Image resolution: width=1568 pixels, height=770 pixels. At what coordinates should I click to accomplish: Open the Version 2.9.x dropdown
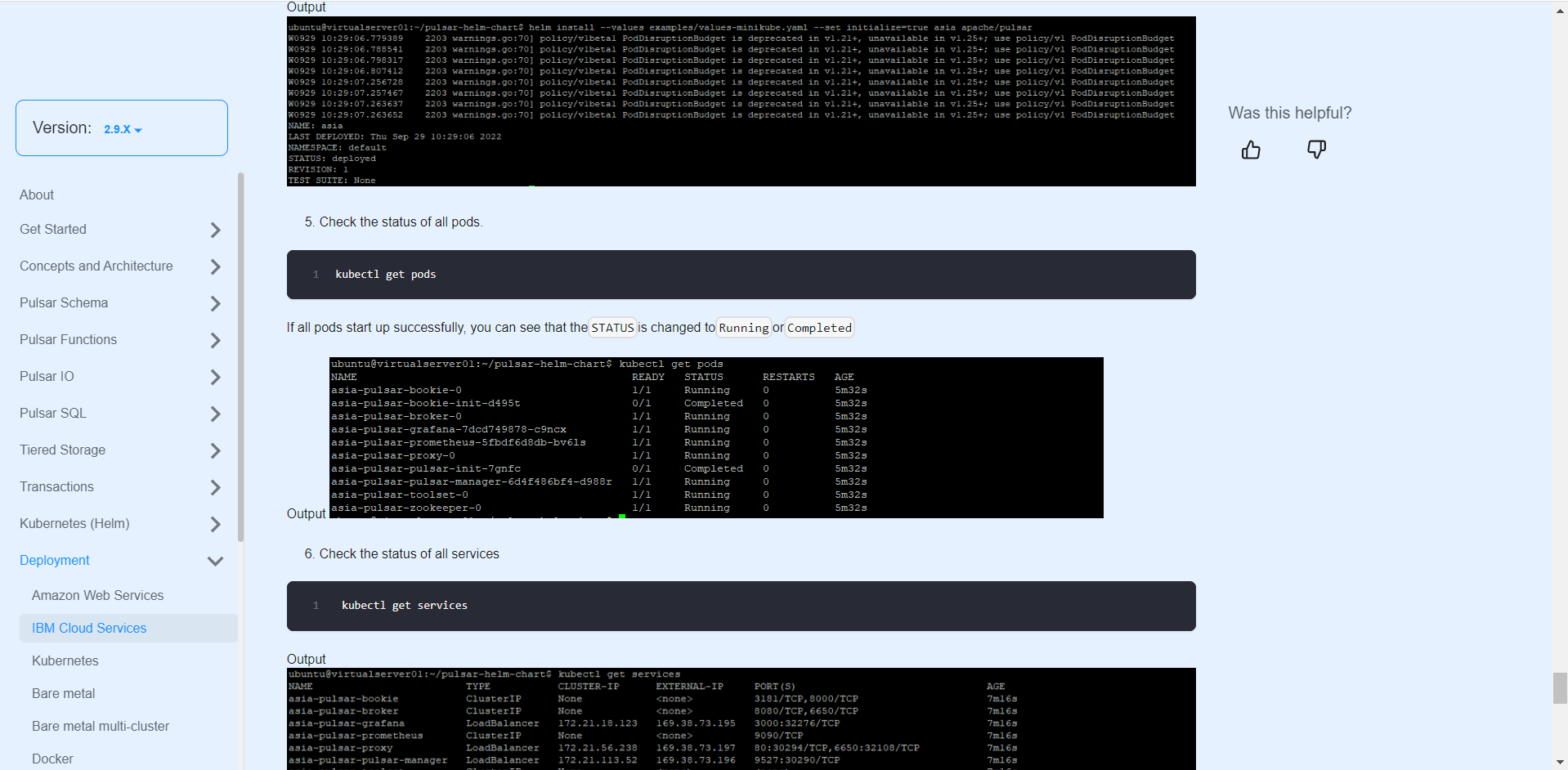123,129
